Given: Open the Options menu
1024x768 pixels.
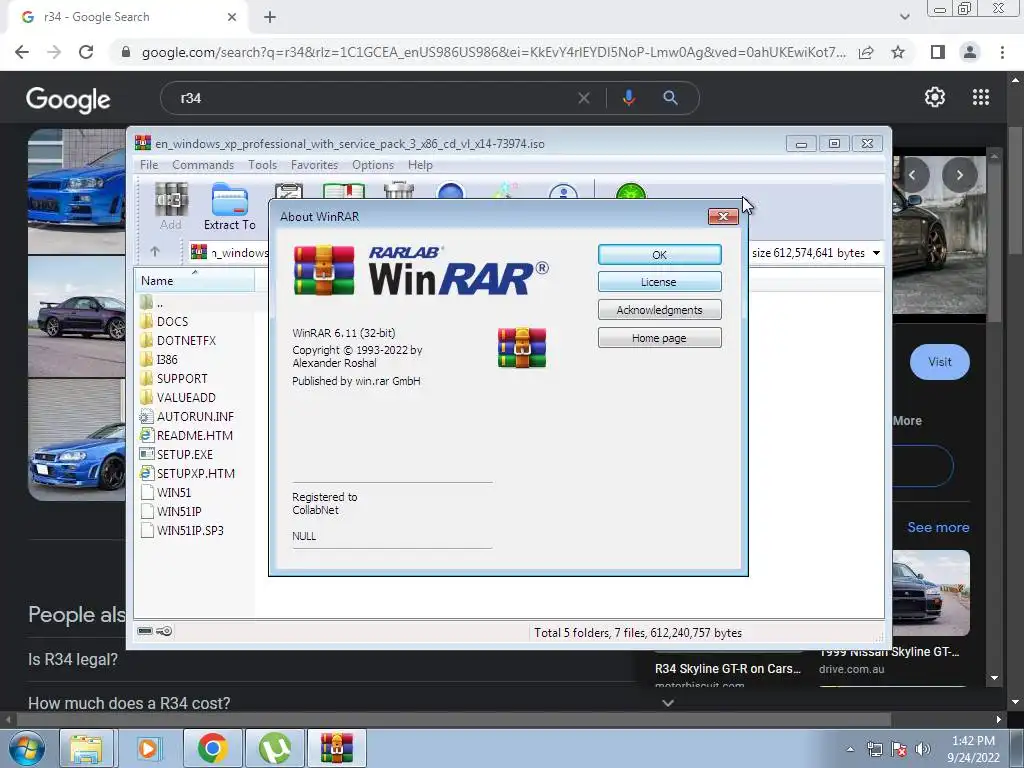Looking at the screenshot, I should coord(373,165).
